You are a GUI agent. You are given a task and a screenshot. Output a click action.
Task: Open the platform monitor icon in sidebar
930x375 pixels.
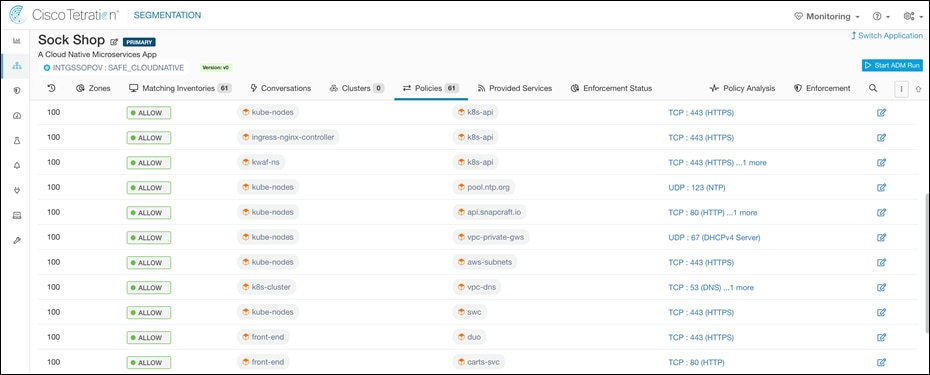pyautogui.click(x=17, y=215)
